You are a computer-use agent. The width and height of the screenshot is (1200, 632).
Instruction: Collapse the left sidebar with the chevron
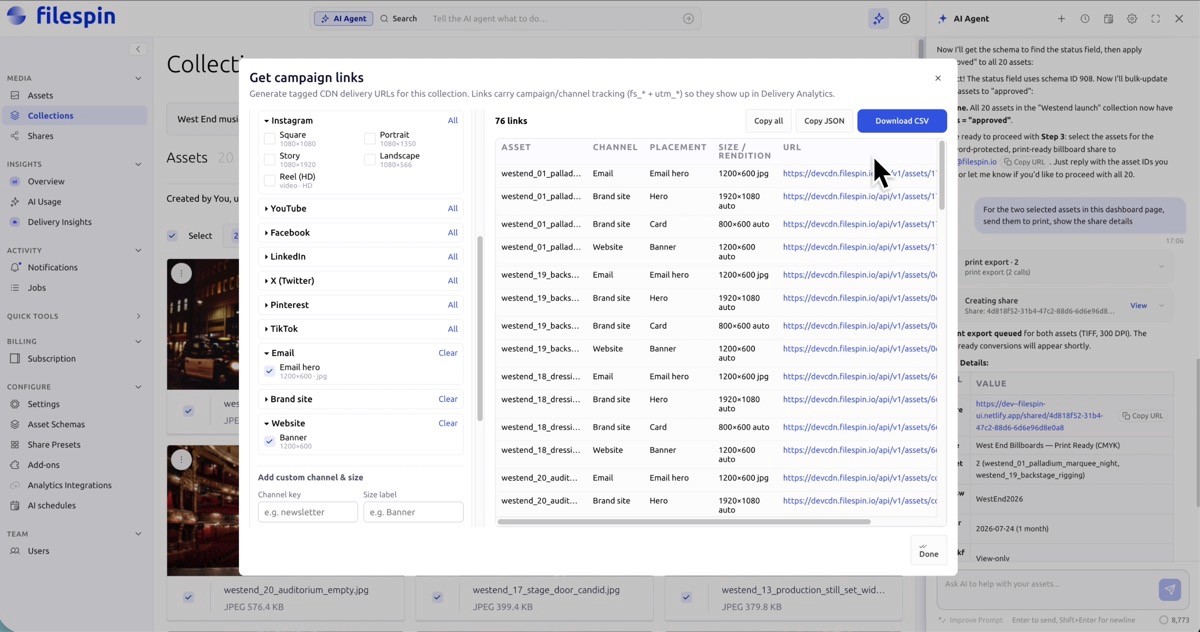tap(138, 49)
